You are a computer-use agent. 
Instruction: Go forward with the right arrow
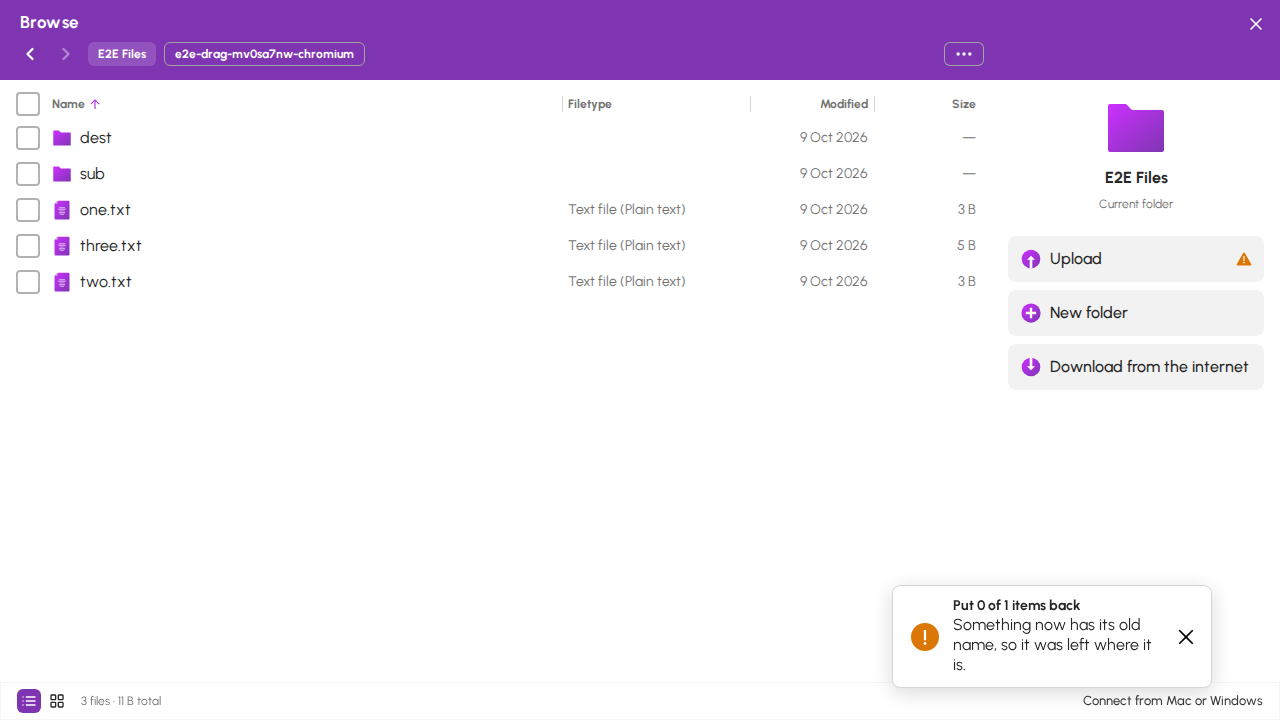tap(66, 54)
